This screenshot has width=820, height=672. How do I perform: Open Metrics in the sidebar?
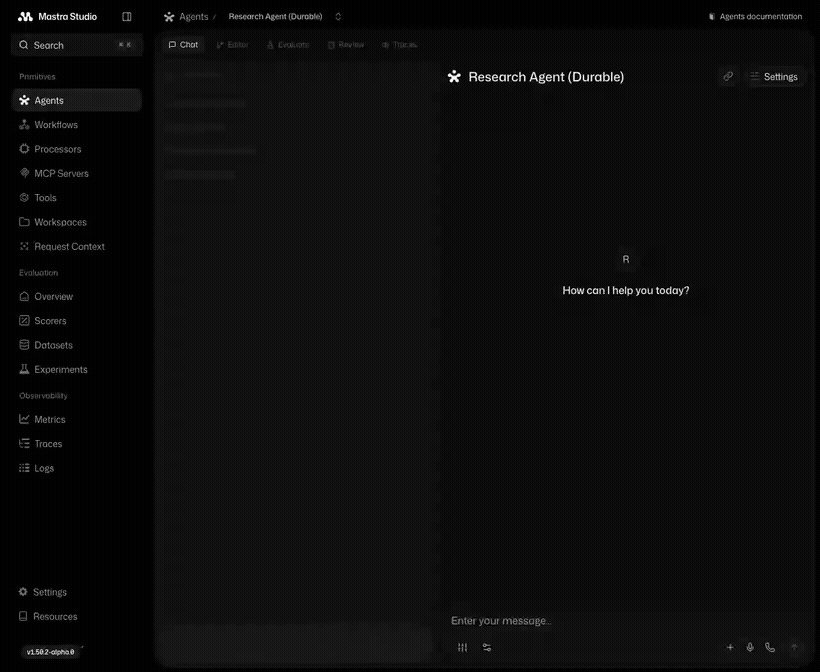tap(77, 419)
